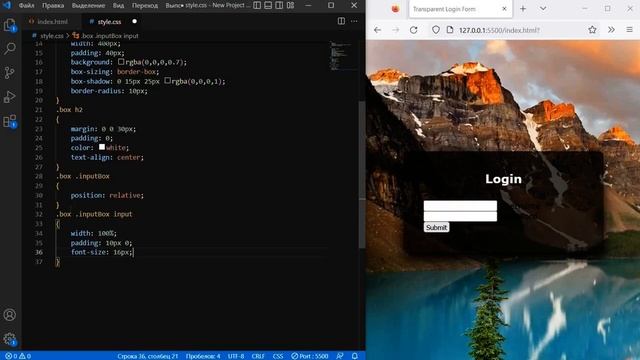640x360 pixels.
Task: Click the shield tracking protection icon
Action: pos(436,30)
